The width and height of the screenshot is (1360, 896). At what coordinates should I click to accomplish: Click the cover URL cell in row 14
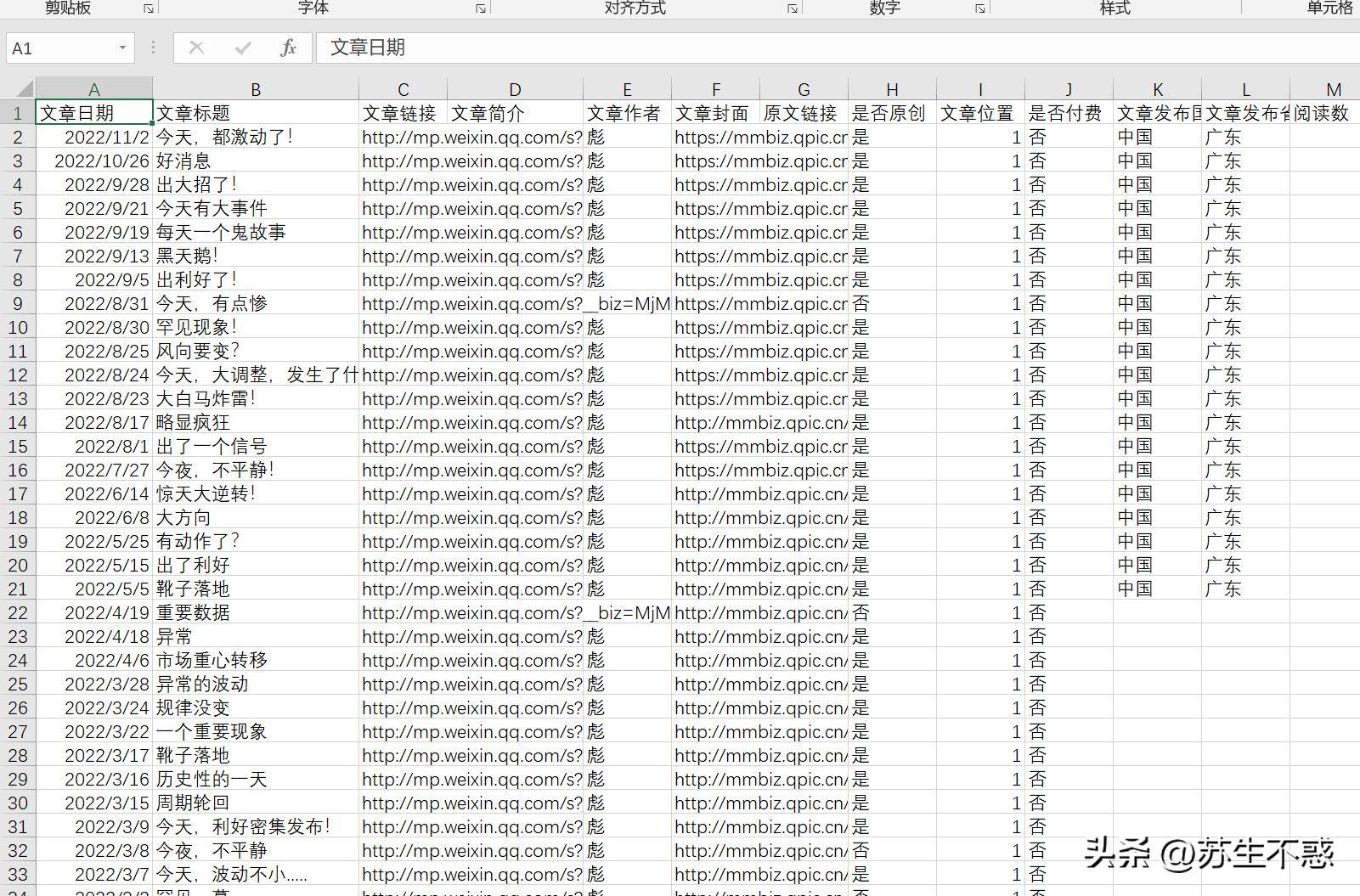[x=715, y=422]
